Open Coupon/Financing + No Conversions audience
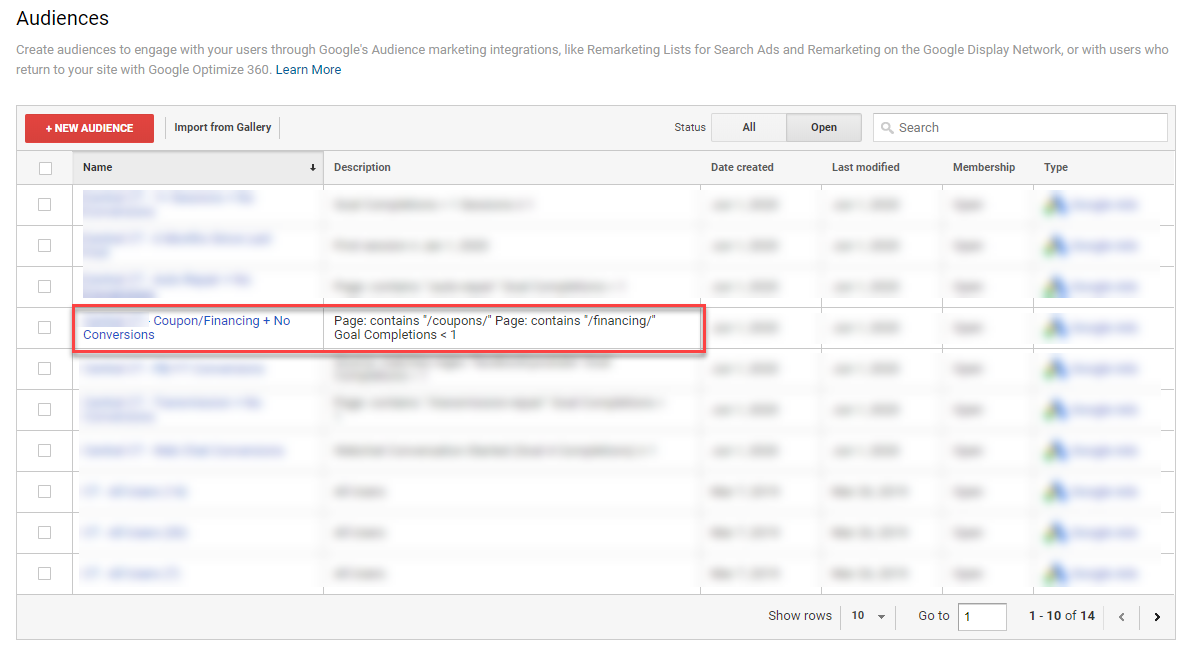The height and width of the screenshot is (656, 1189). [220, 321]
